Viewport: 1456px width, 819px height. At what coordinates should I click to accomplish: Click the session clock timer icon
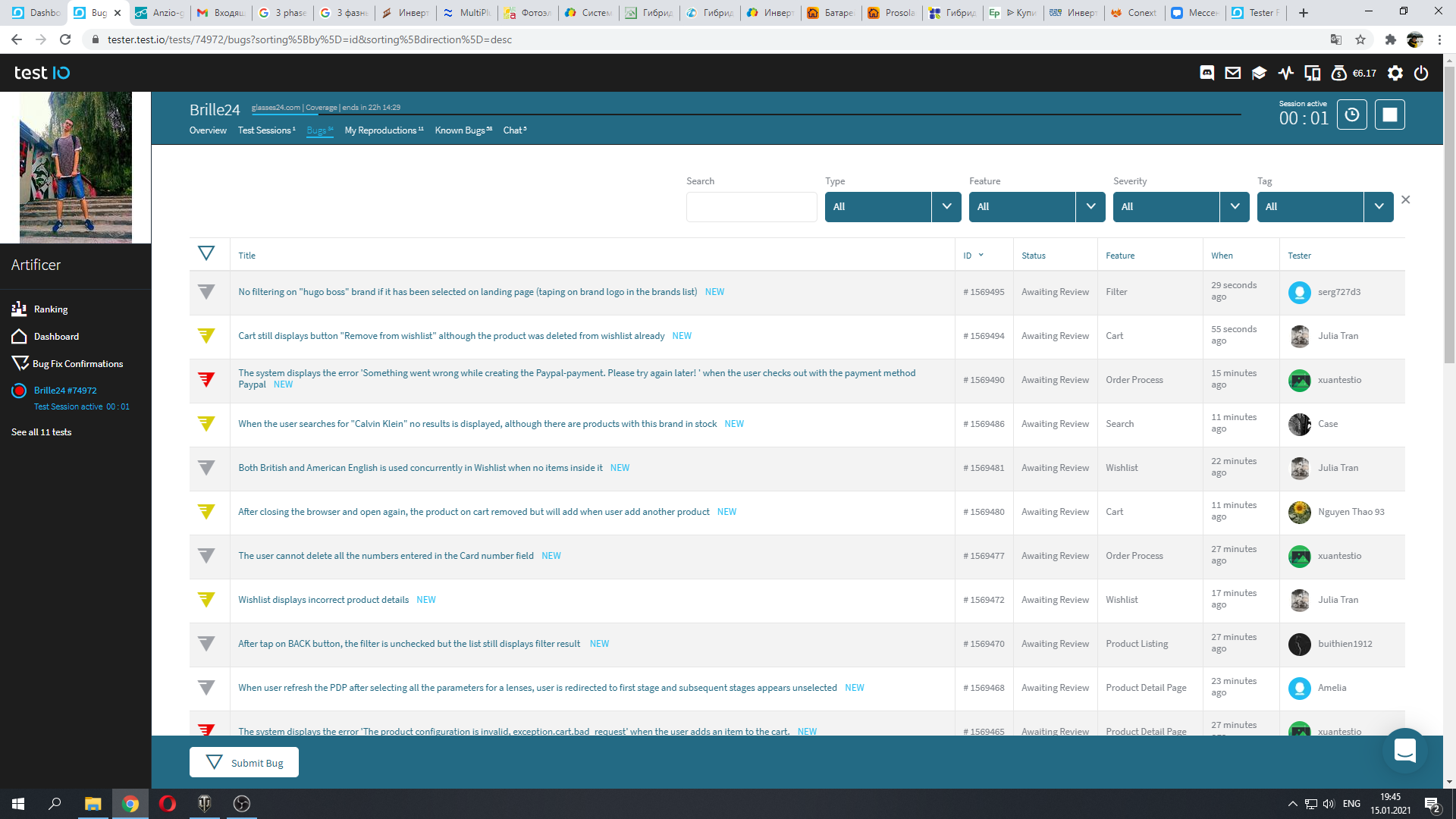pos(1352,115)
